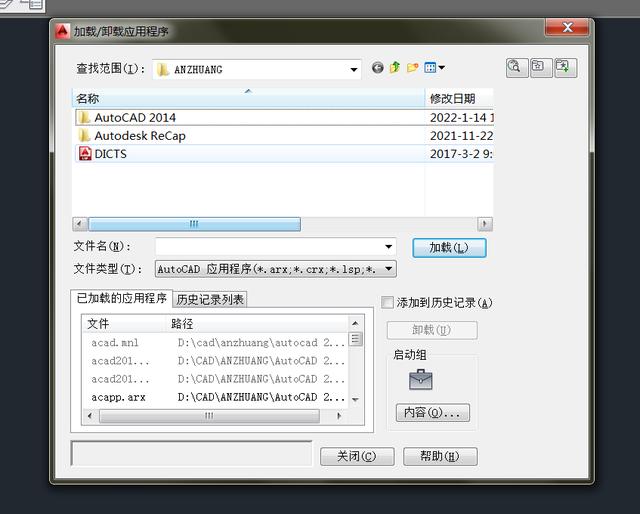Click the 路径 column header
The width and height of the screenshot is (640, 514).
point(257,324)
